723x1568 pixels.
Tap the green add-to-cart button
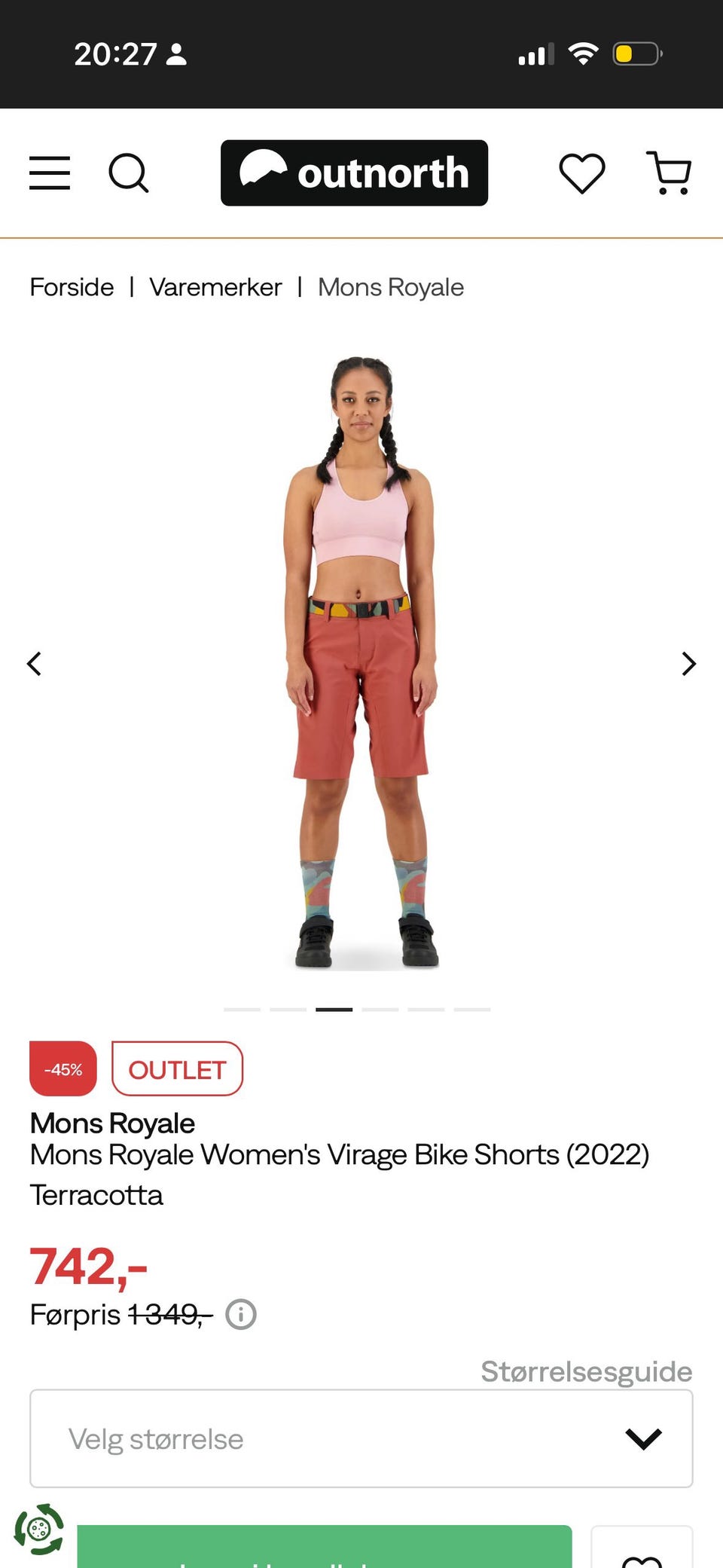[325, 1547]
